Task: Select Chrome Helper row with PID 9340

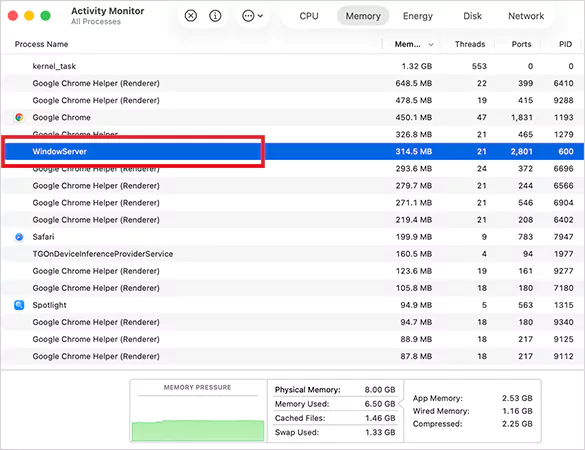Action: (x=292, y=322)
